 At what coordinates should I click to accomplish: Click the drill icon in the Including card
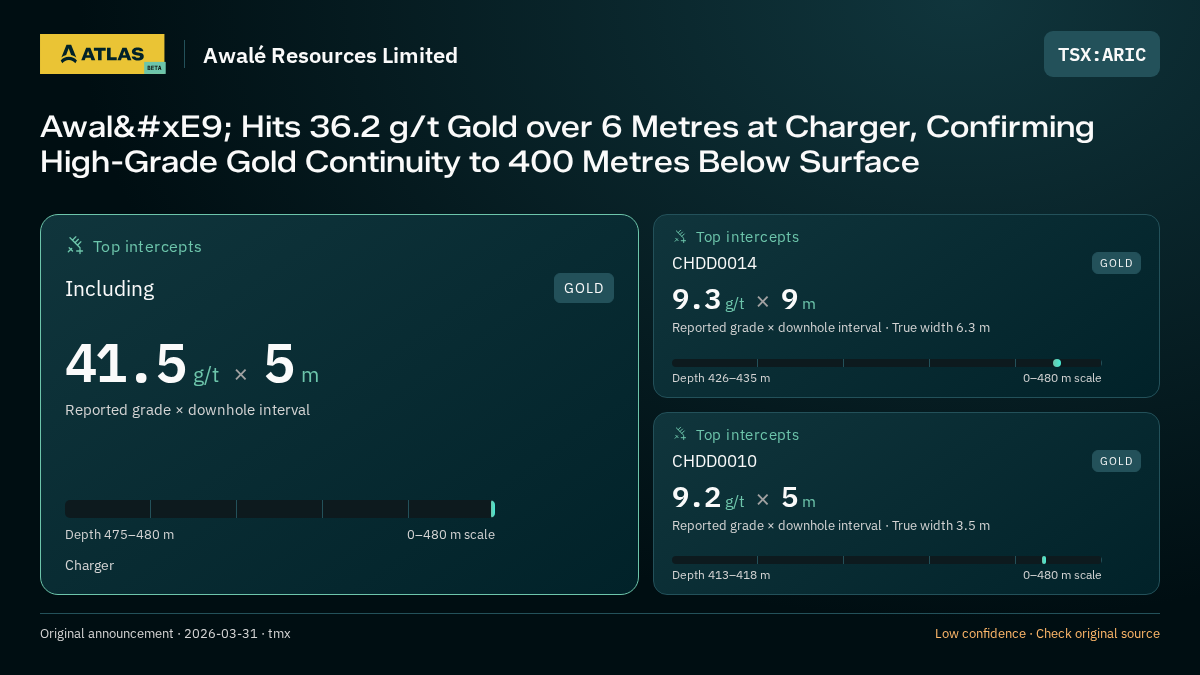[x=75, y=245]
